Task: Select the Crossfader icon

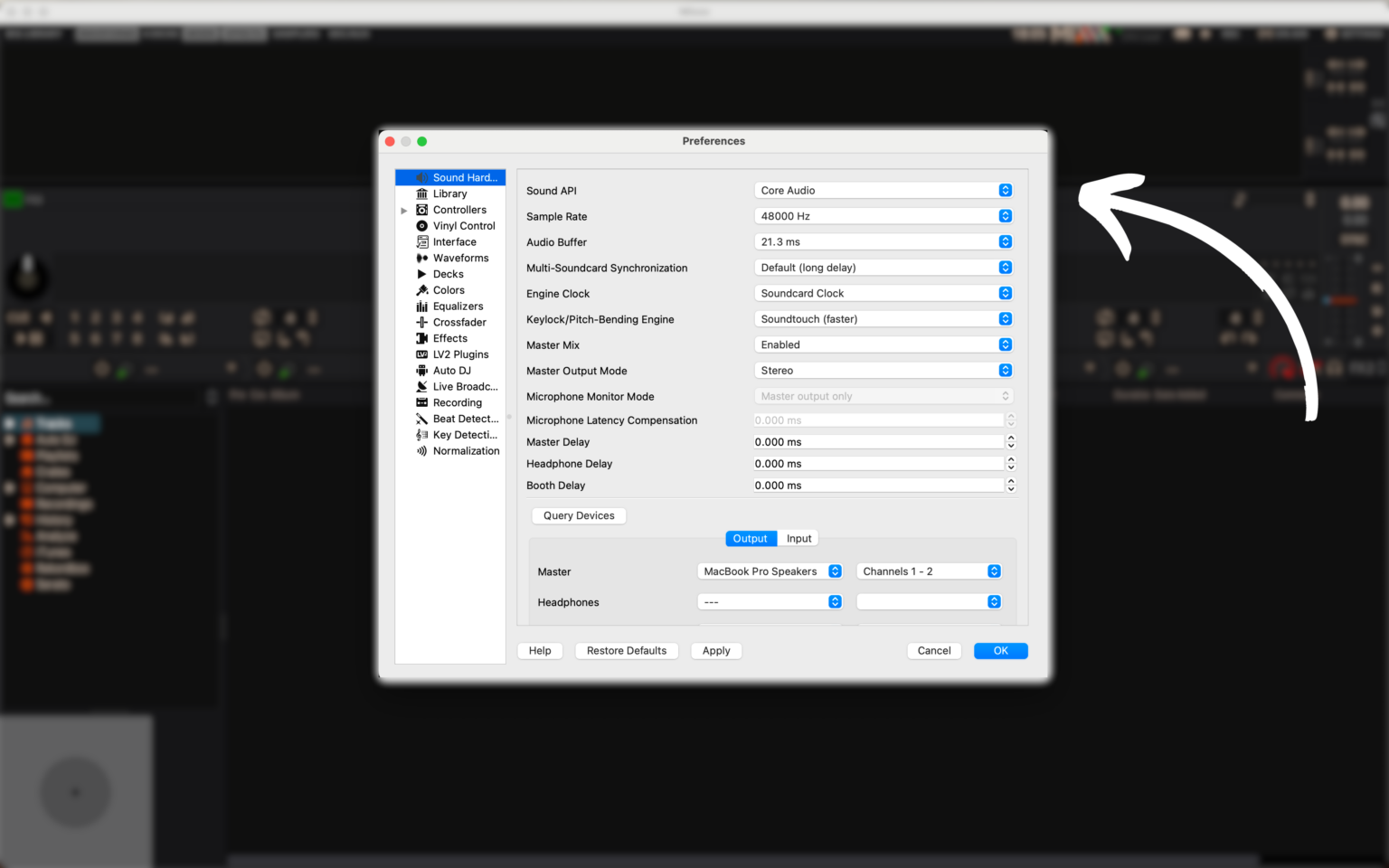Action: pyautogui.click(x=421, y=323)
